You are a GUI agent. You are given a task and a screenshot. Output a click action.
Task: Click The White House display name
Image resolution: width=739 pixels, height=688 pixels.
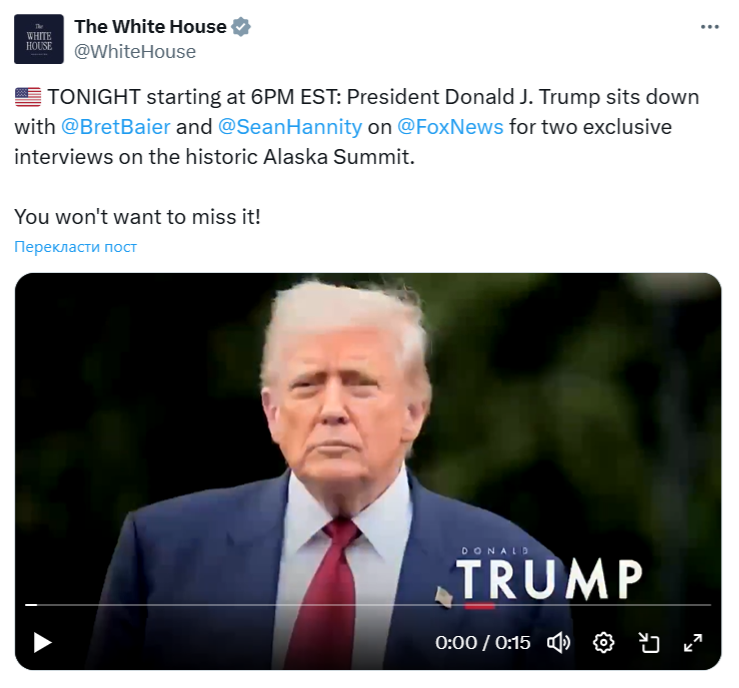pos(150,27)
